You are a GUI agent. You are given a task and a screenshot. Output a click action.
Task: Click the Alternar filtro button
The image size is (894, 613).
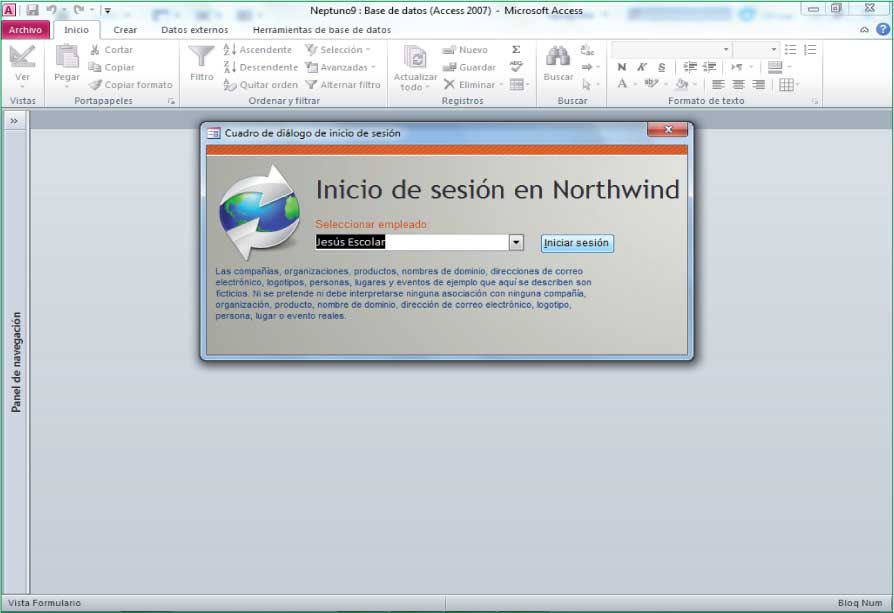click(x=343, y=84)
